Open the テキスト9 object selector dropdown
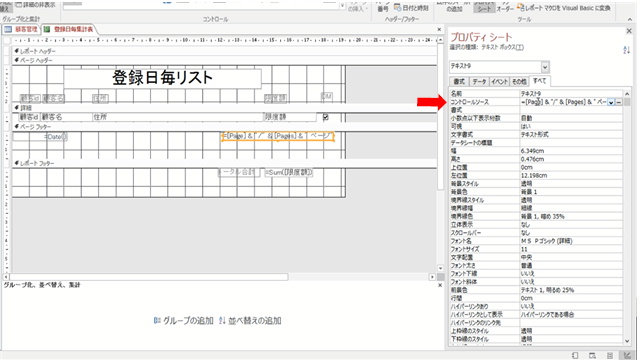Viewport: 640px width, 360px height. (x=545, y=67)
